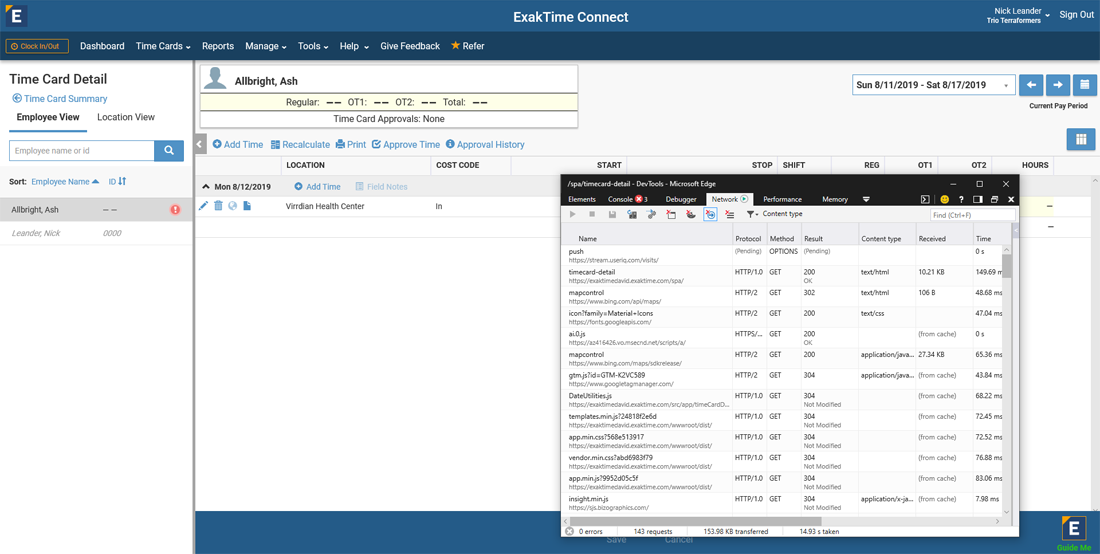Switch to Location View tab

tap(126, 117)
